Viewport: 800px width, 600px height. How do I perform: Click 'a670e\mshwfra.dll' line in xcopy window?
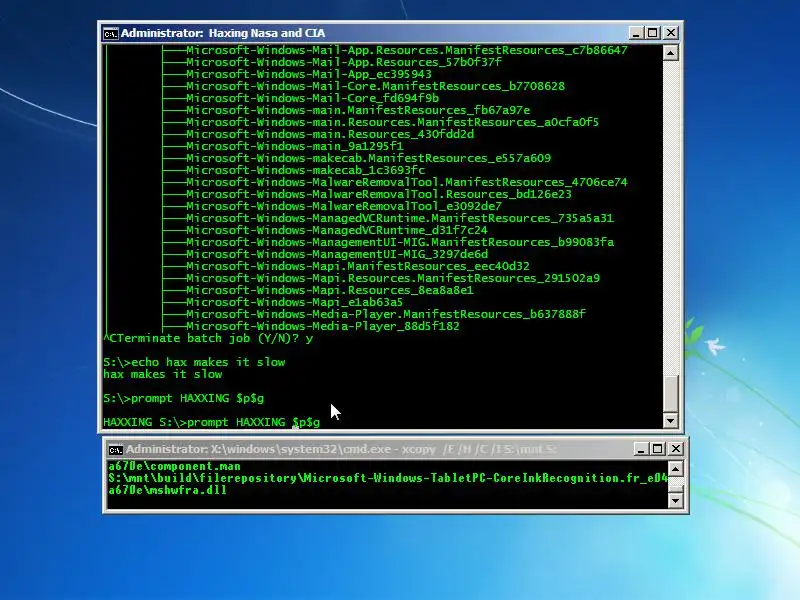(167, 490)
